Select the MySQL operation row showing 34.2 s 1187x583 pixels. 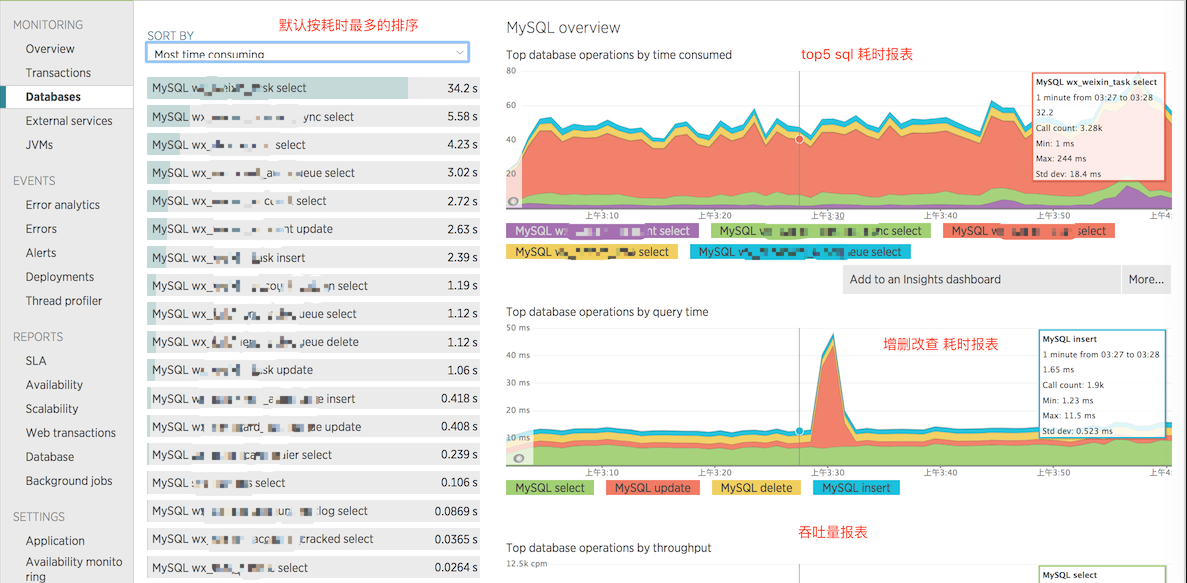313,88
